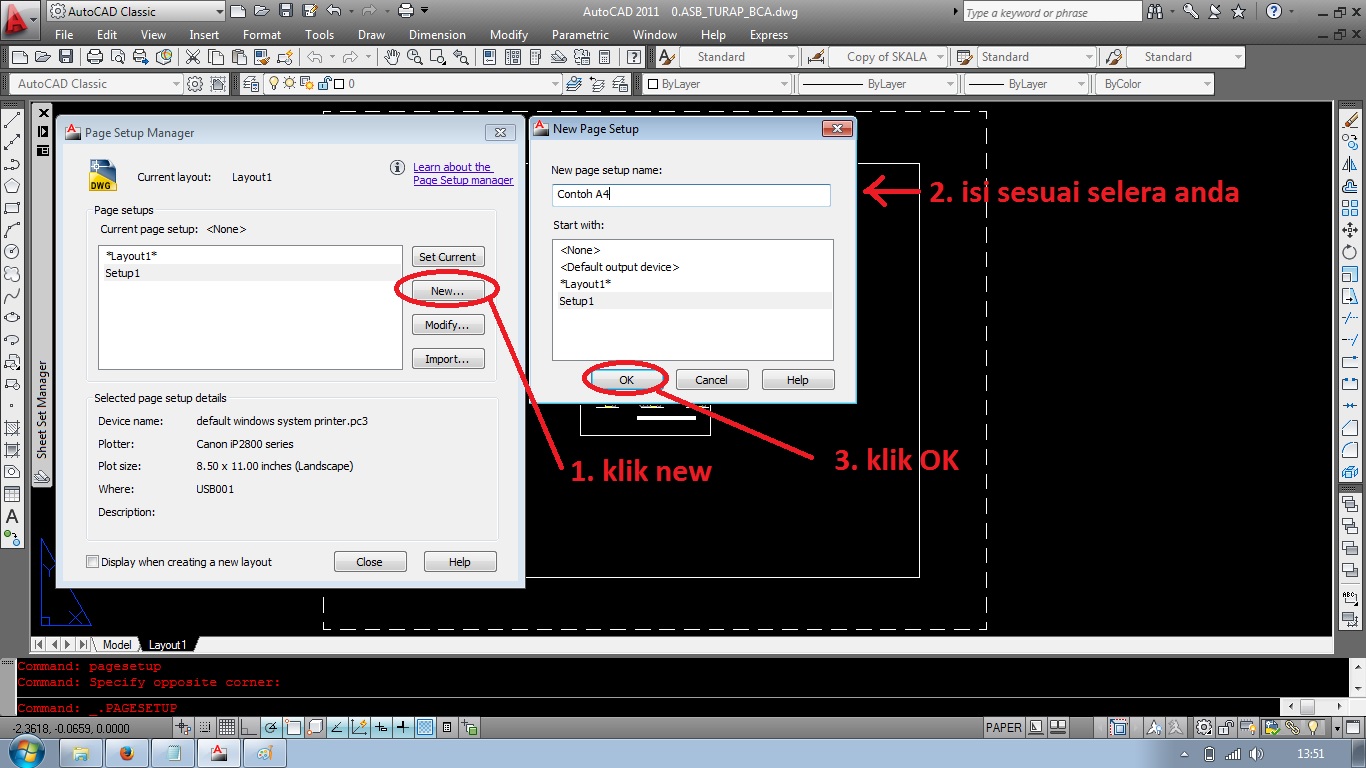
Task: Select the Line tool in Draw toolbar
Action: click(13, 118)
